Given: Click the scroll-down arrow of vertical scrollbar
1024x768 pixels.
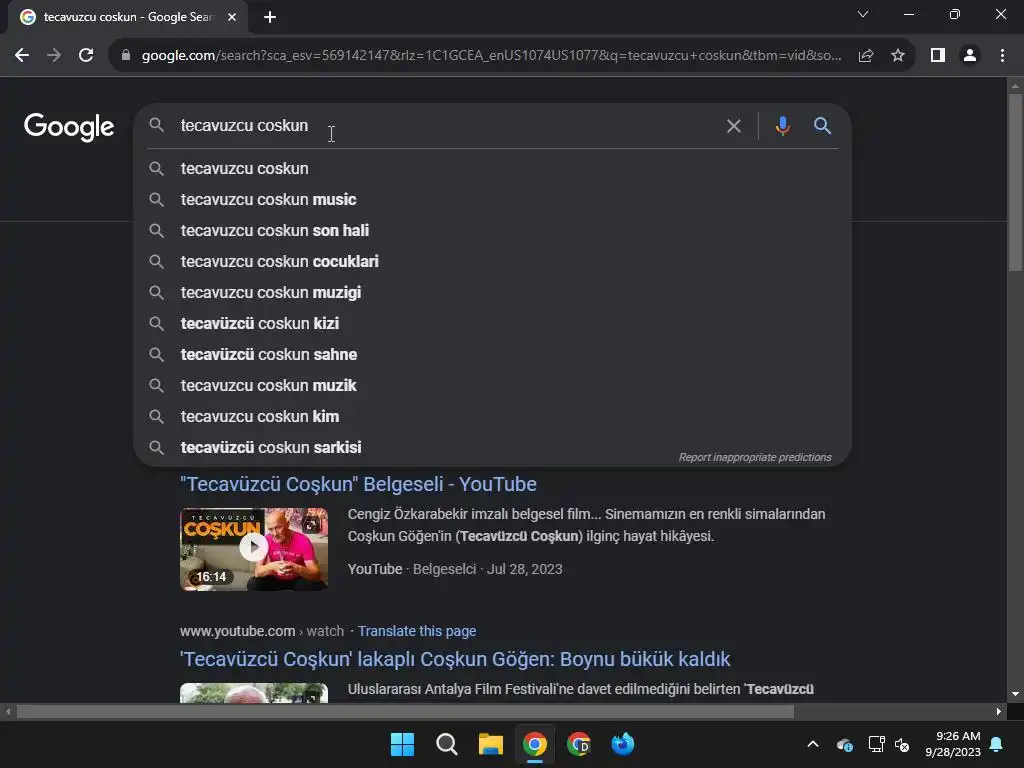Looking at the screenshot, I should [x=1015, y=694].
